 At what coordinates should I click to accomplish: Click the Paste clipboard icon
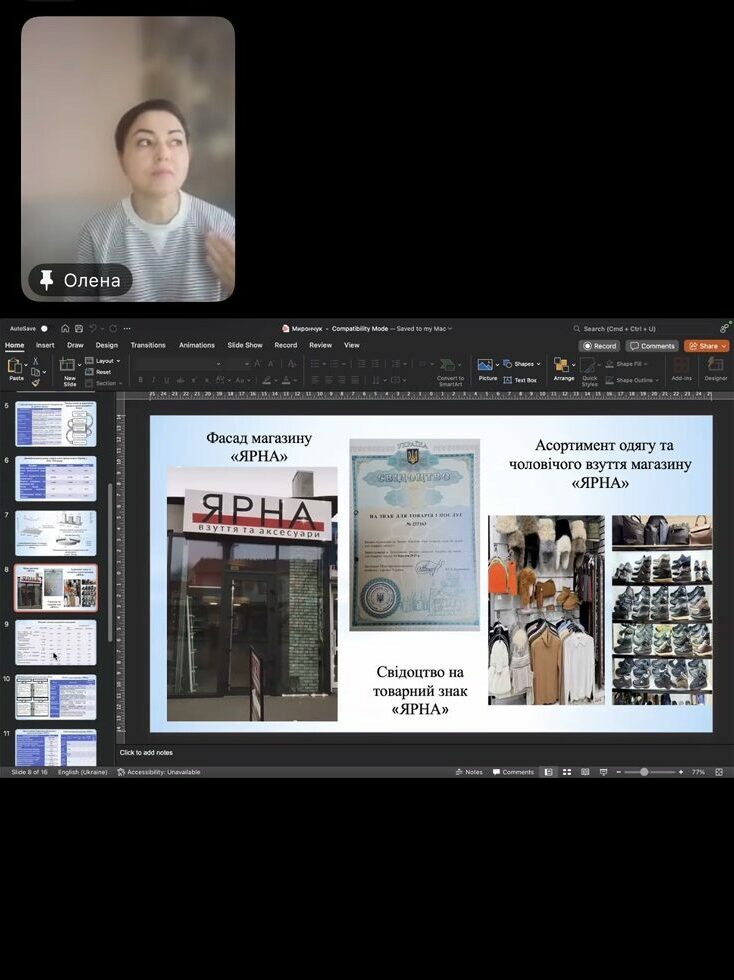click(16, 366)
